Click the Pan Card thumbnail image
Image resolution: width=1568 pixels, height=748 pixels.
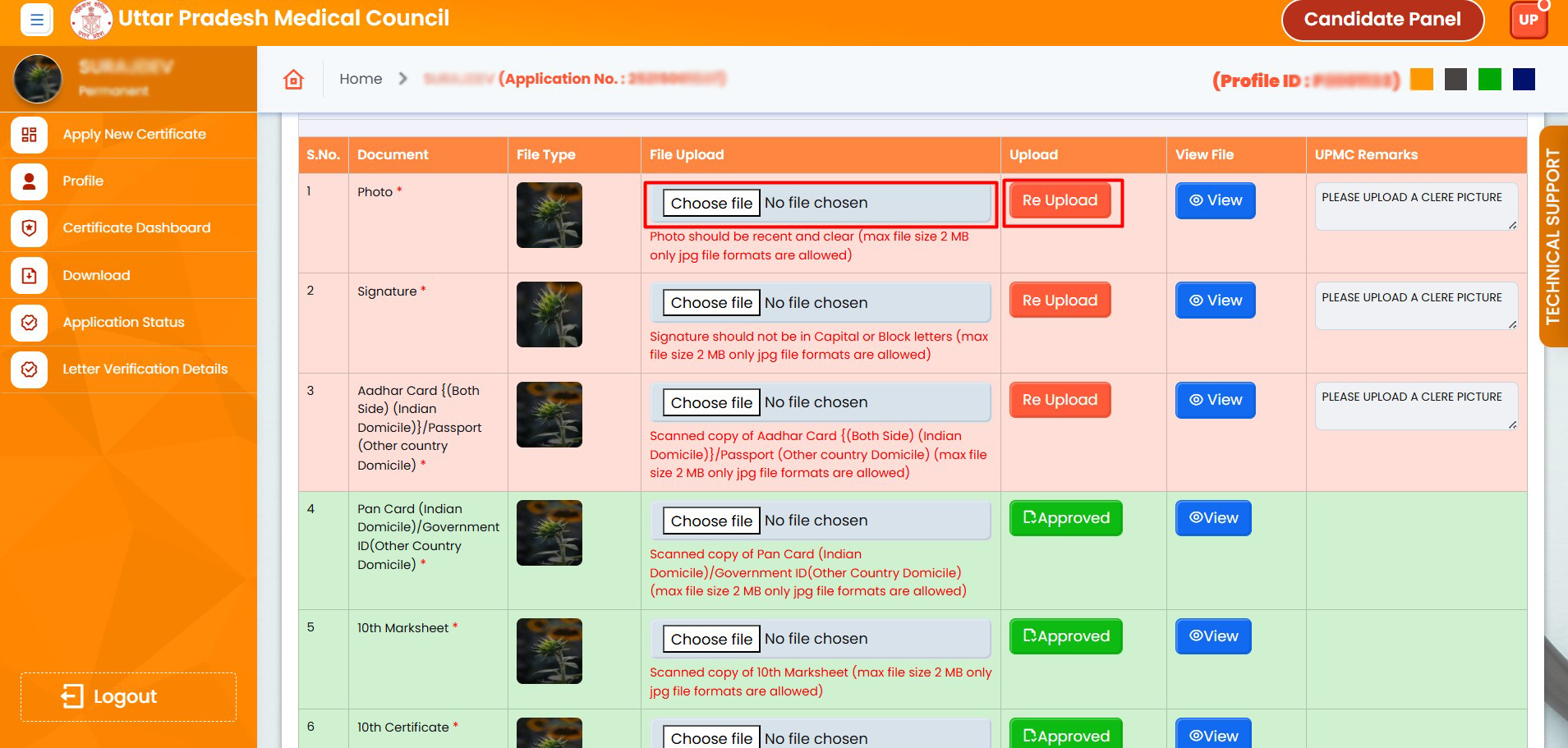[x=549, y=533]
